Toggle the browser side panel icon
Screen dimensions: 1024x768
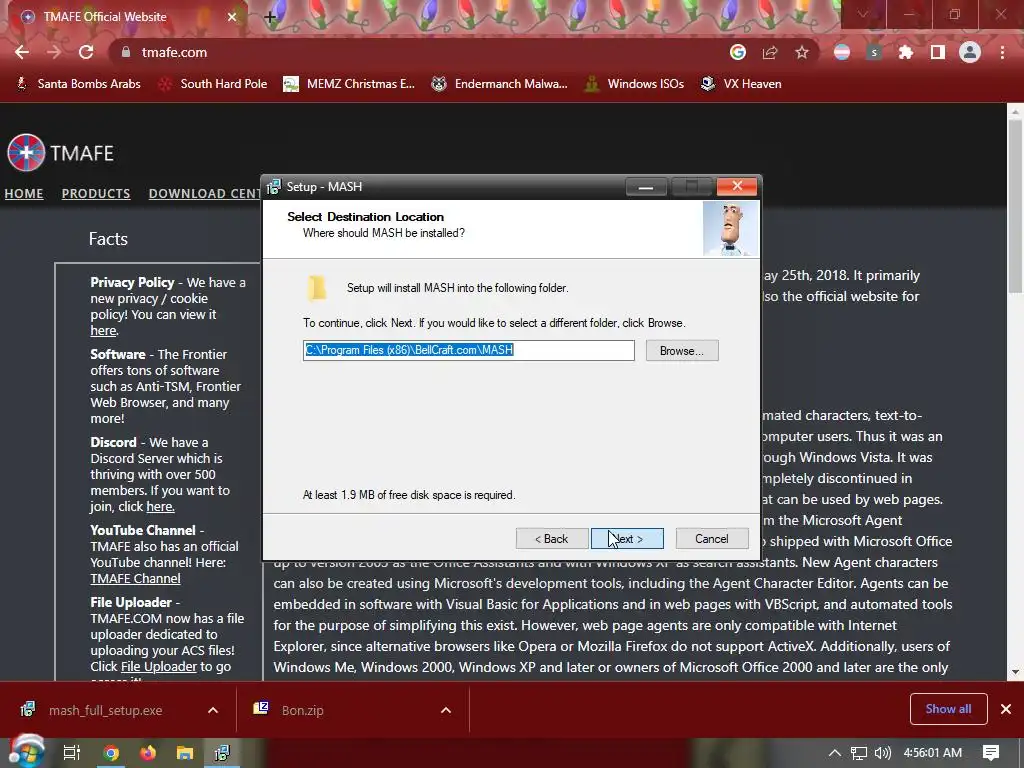coord(938,52)
